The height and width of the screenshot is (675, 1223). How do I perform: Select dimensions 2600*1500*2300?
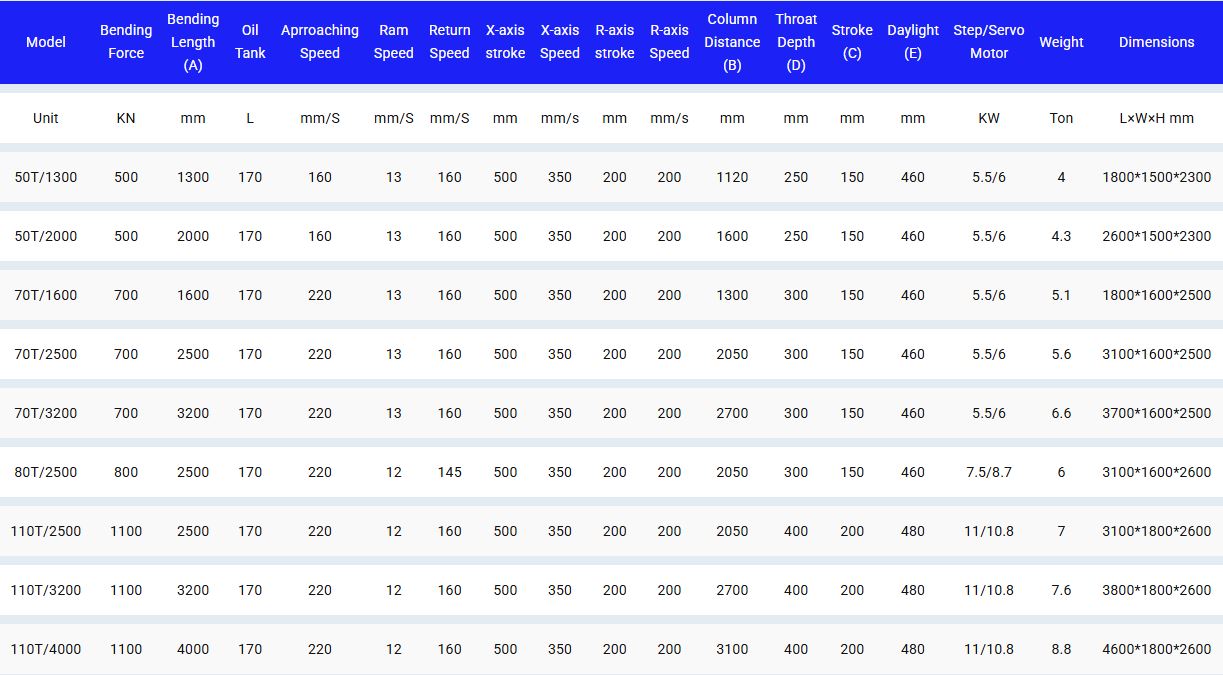(x=1157, y=236)
